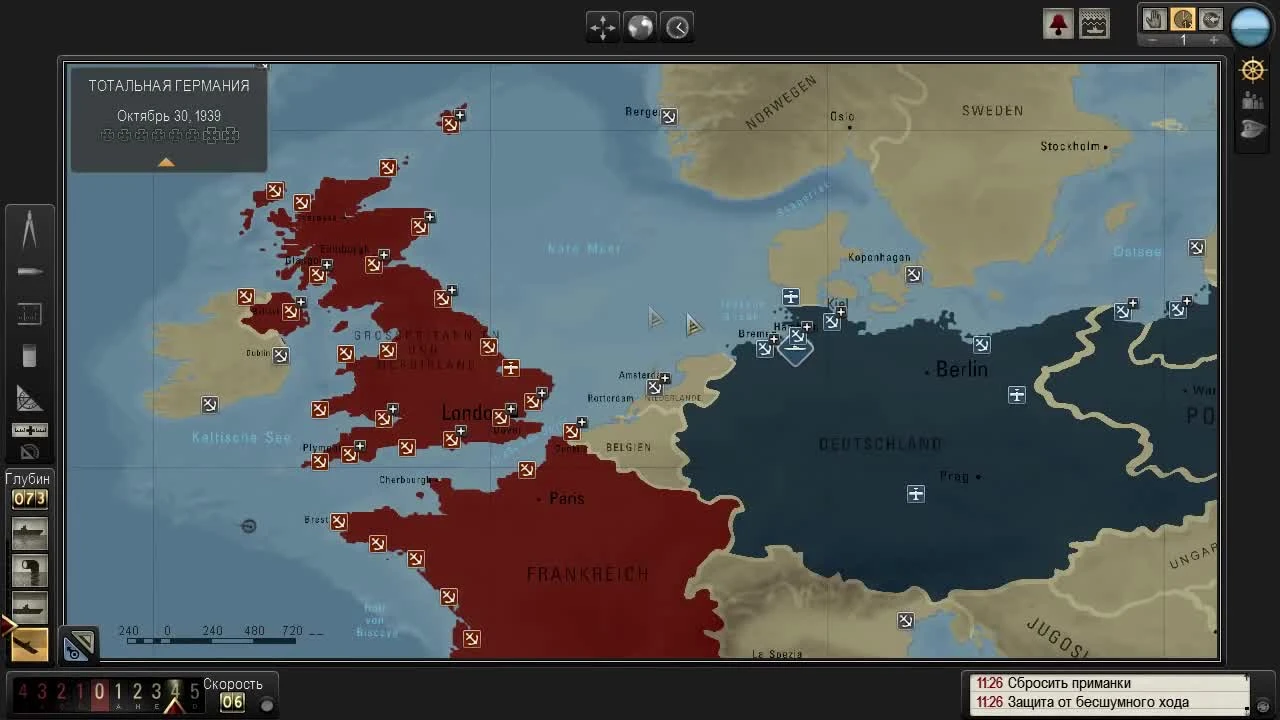Select the Kopenhagen port anchor marker
Screen dimensions: 1280x720
pos(913,275)
